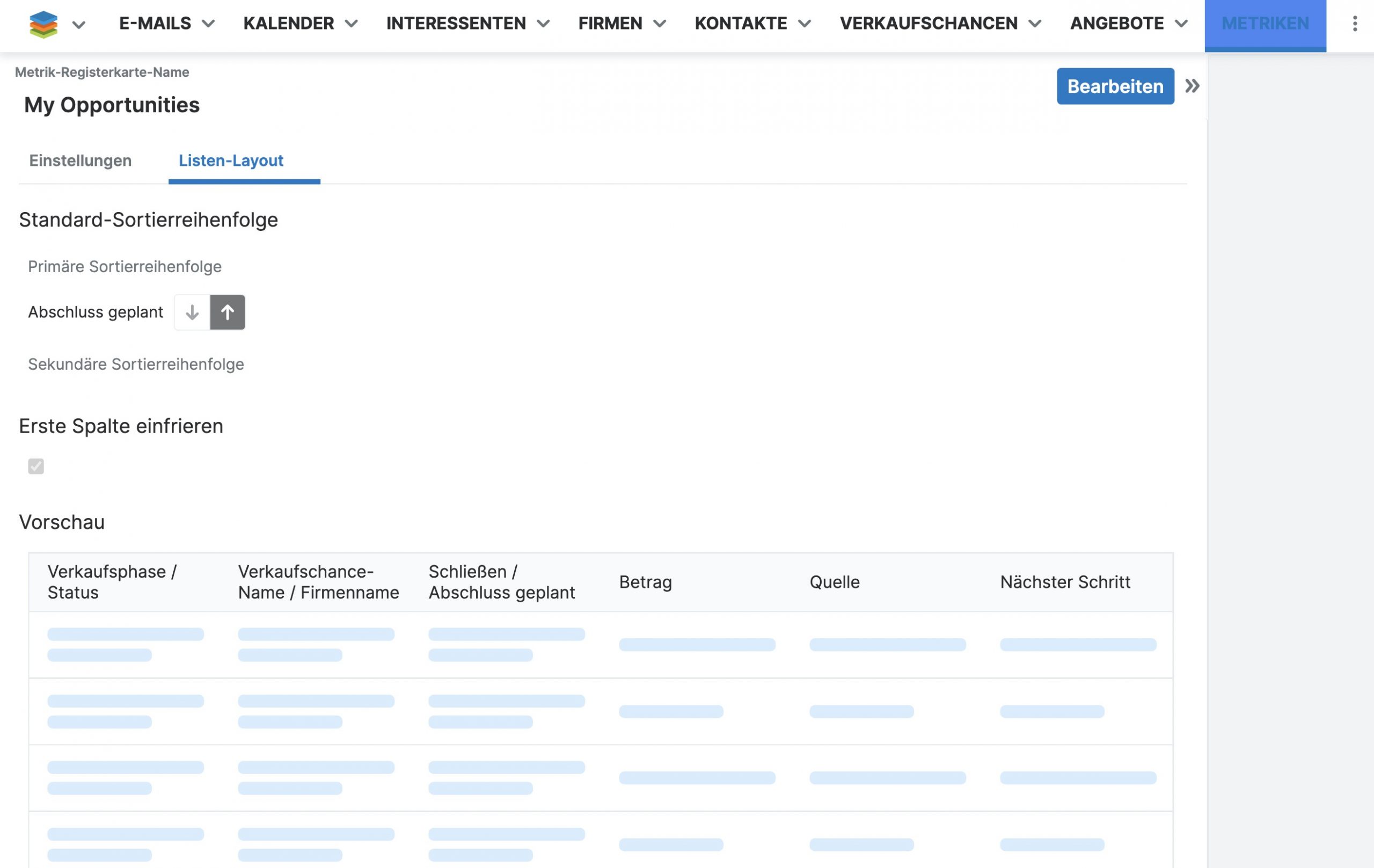Select ascending sort arrow for Abschluss geplant

(227, 312)
